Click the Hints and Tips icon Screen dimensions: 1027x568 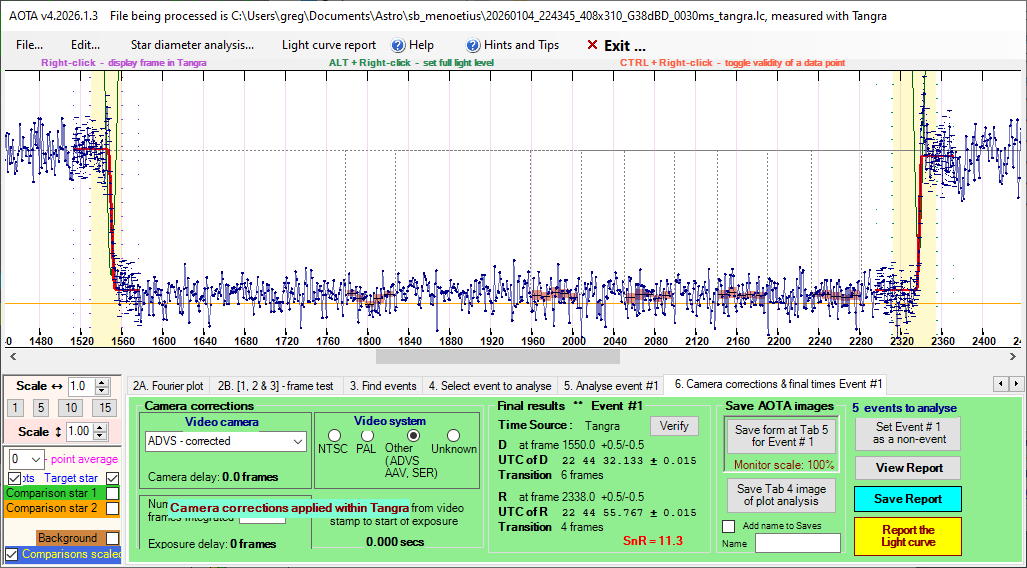(x=473, y=45)
